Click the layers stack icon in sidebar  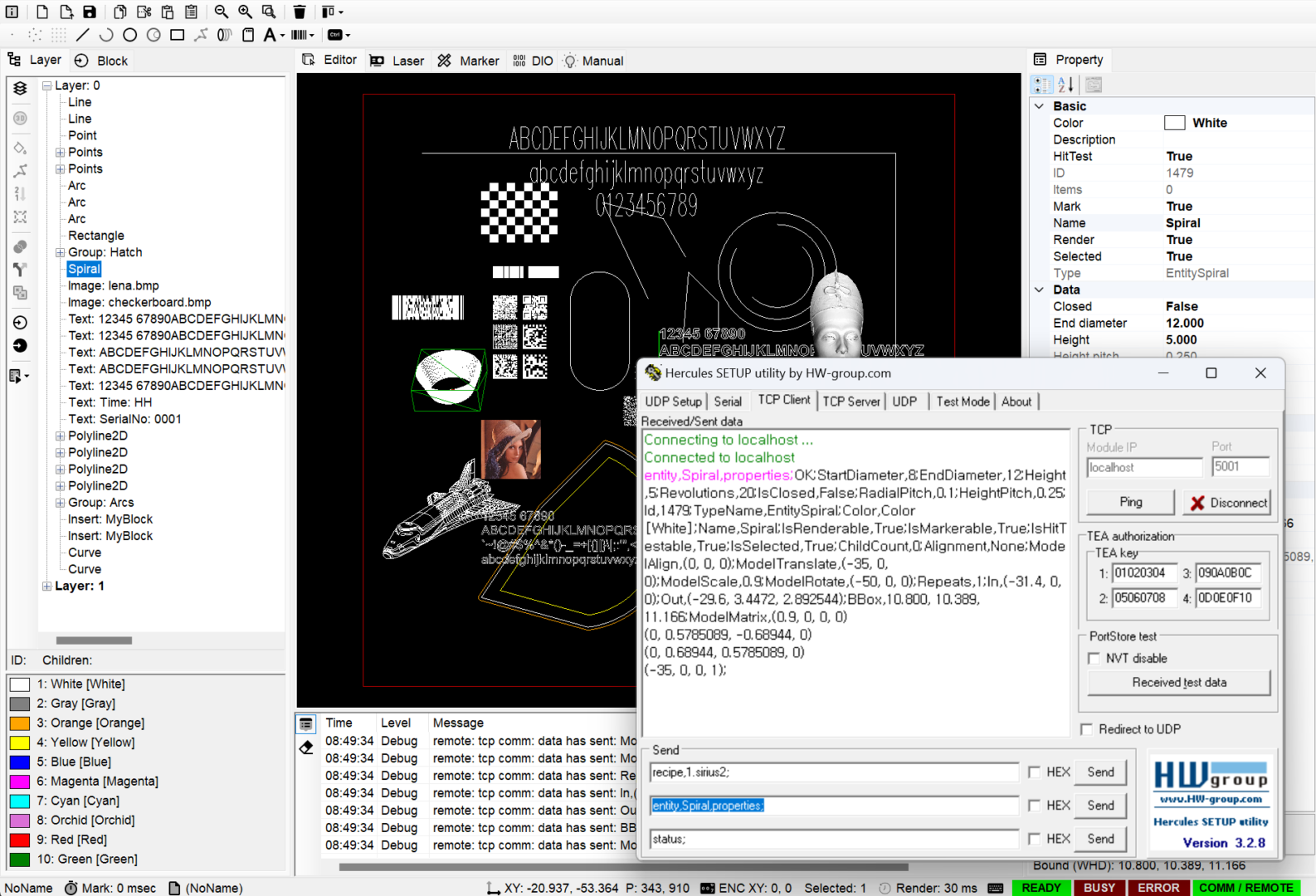tap(21, 88)
